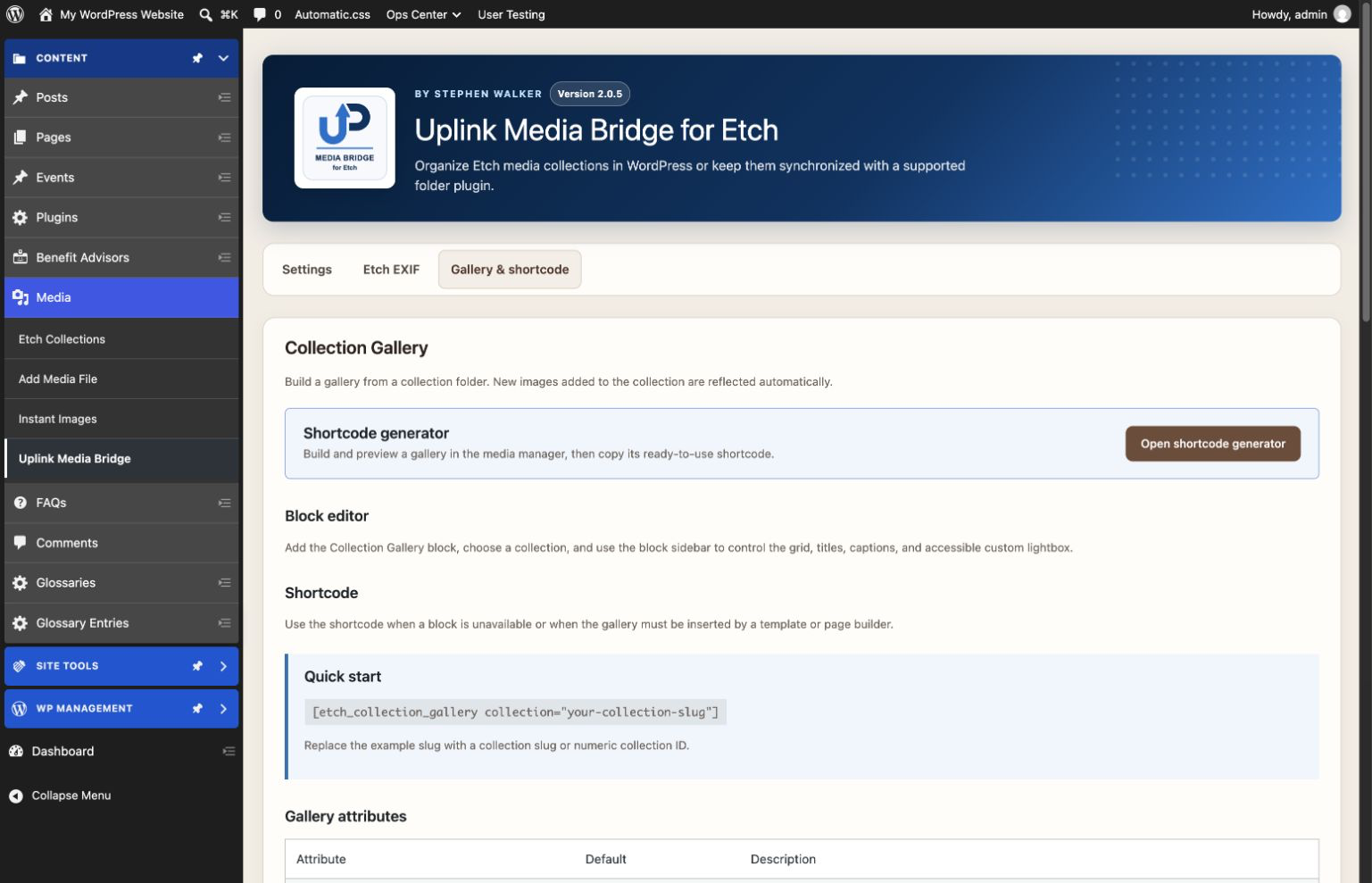This screenshot has width=1372, height=883.
Task: Click the pin icon in WP MANAGEMENT header
Action: 197,709
